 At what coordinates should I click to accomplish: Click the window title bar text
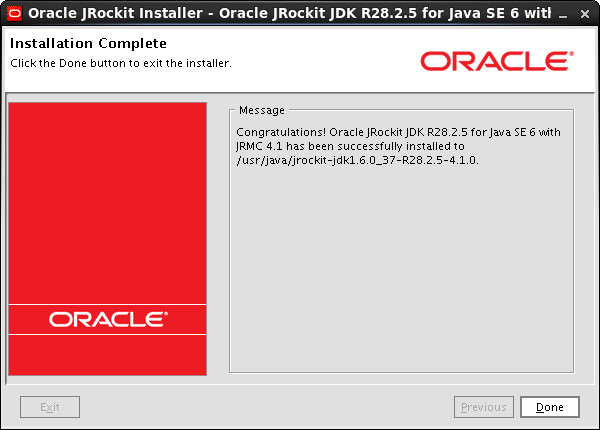point(290,13)
